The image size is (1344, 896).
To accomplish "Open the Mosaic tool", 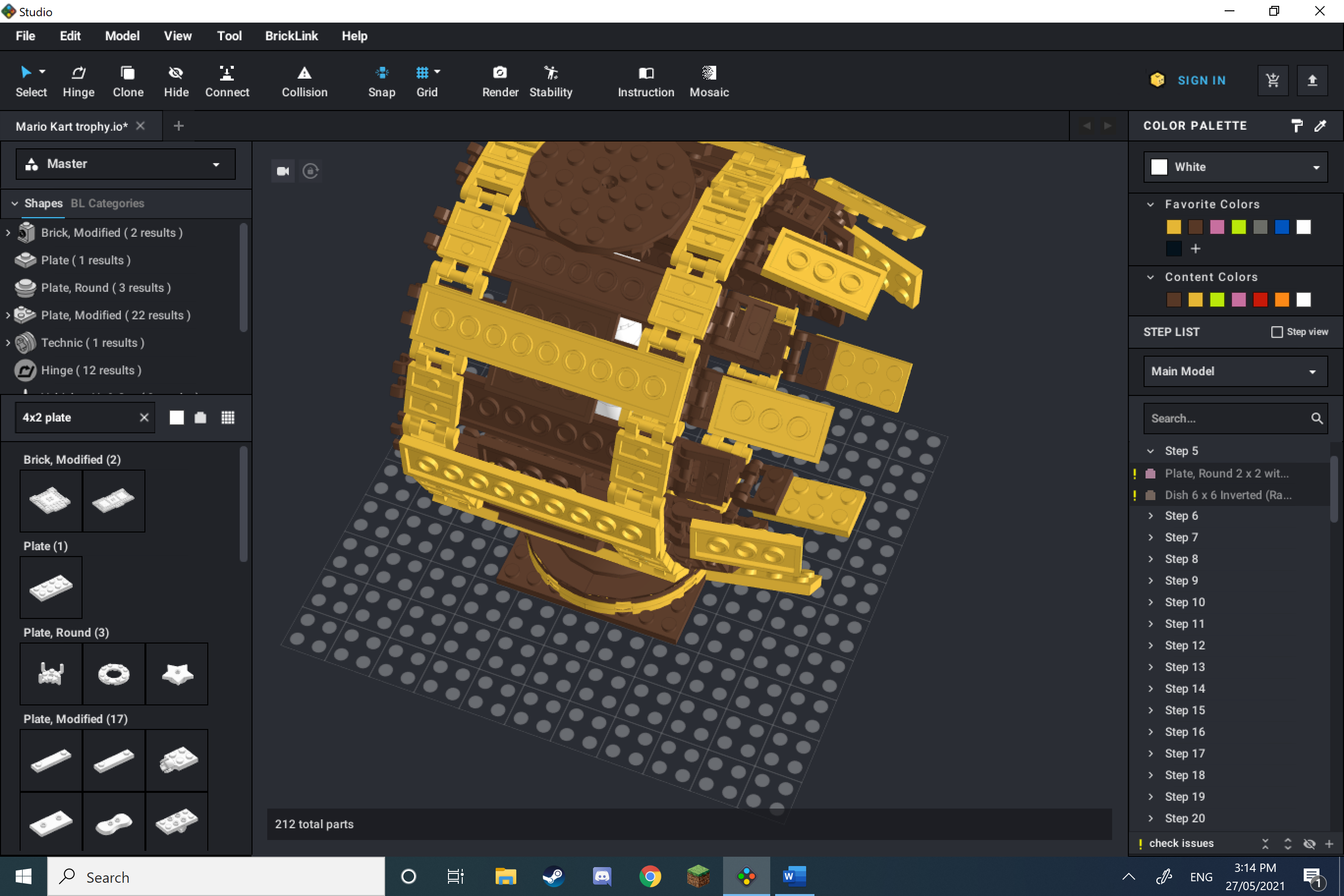I will click(x=708, y=81).
